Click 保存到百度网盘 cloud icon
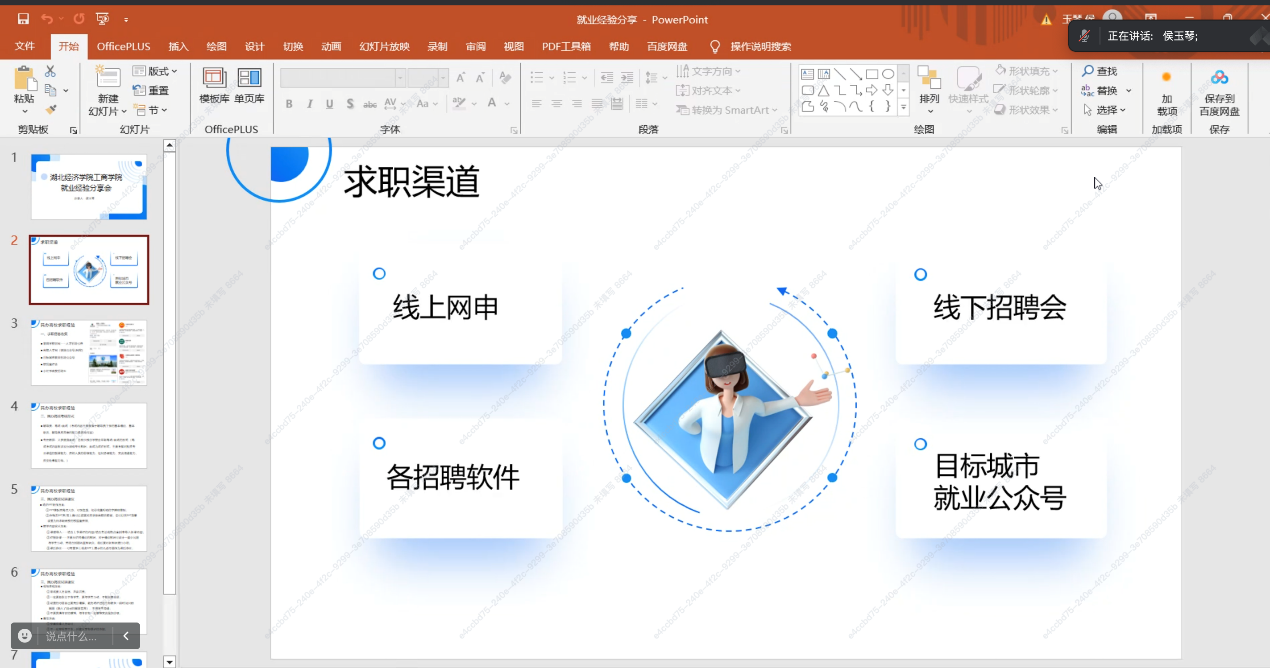 (1219, 92)
